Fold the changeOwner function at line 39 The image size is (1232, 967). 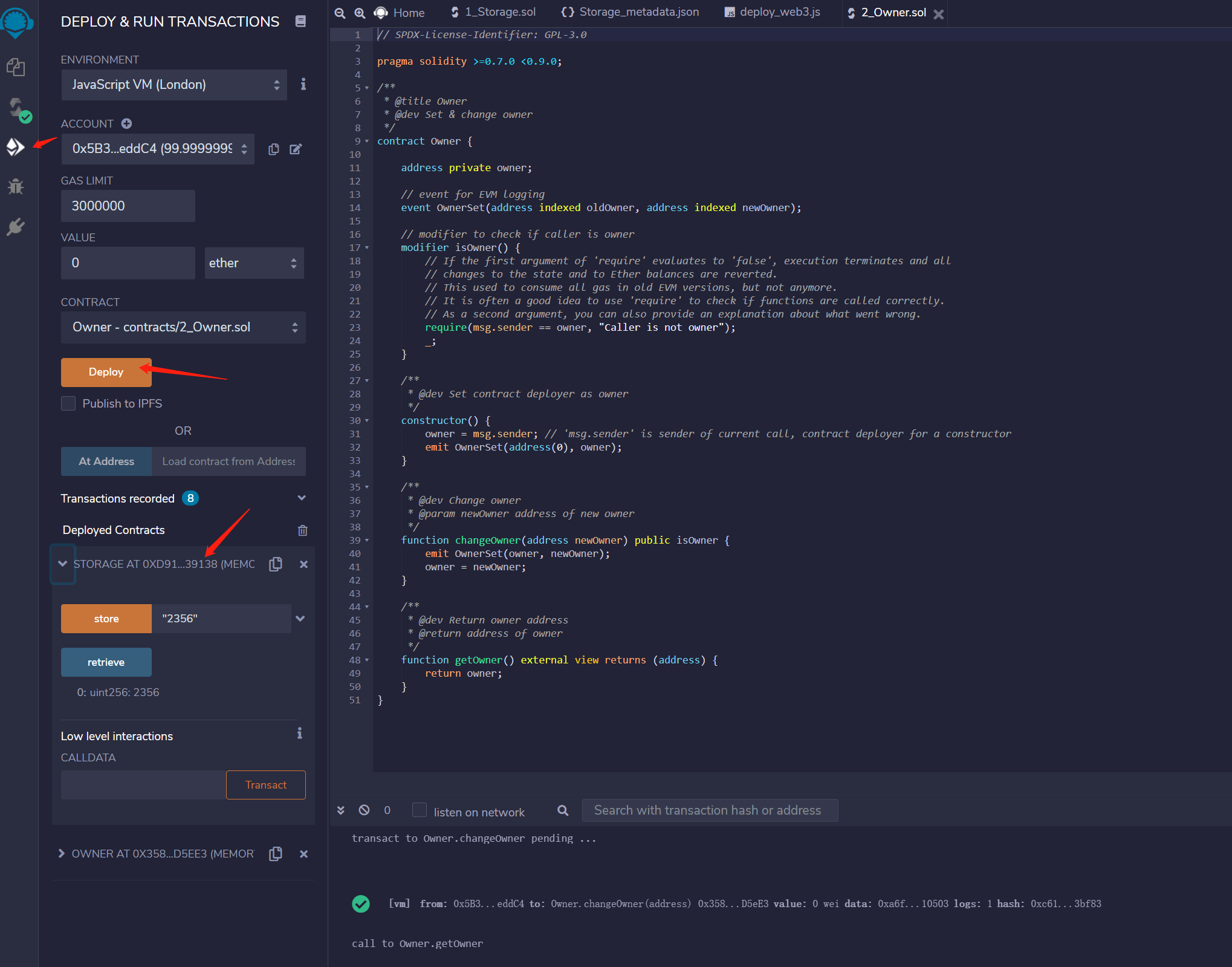tap(367, 541)
